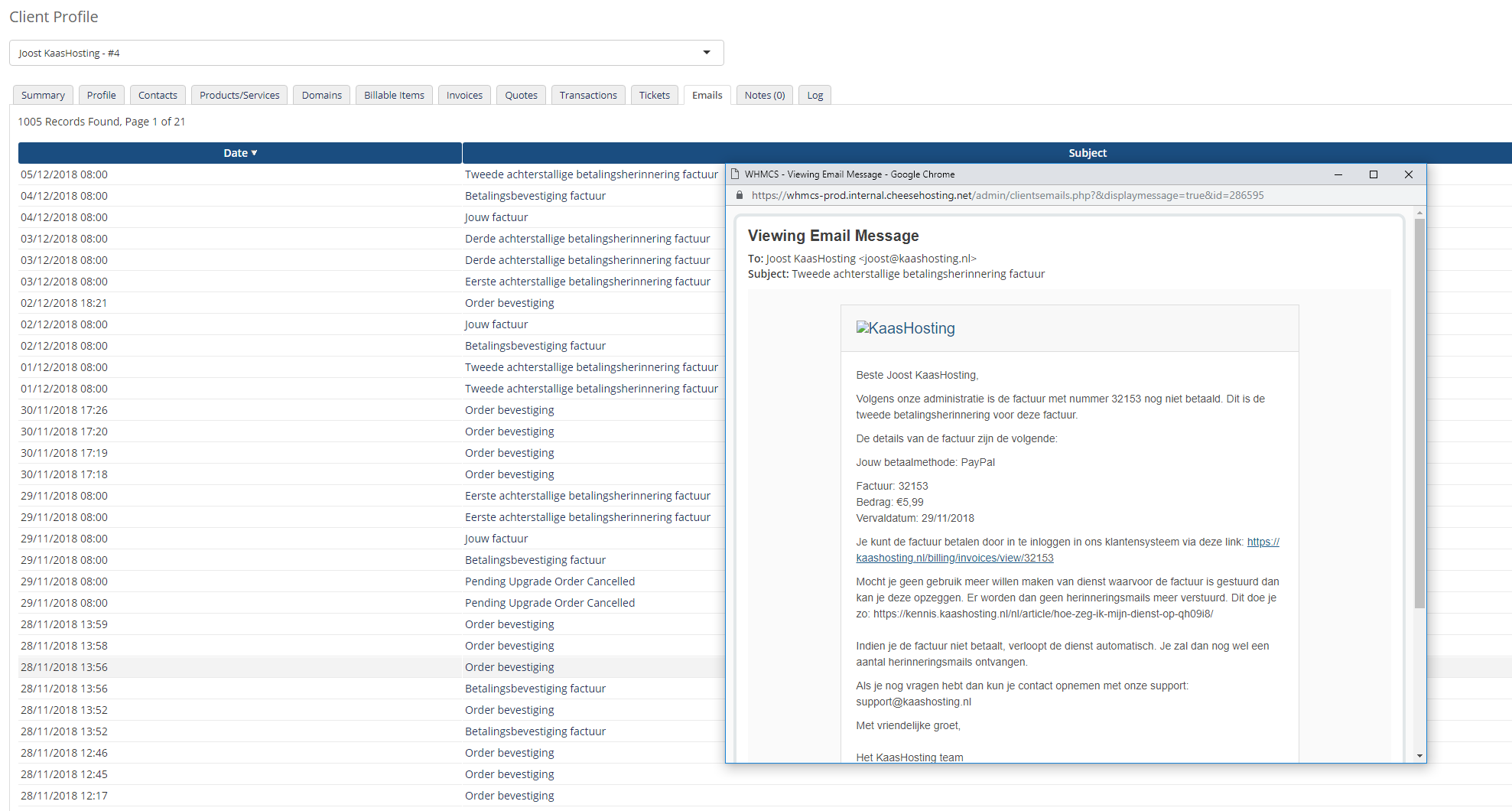Open the Log tab

pos(815,95)
